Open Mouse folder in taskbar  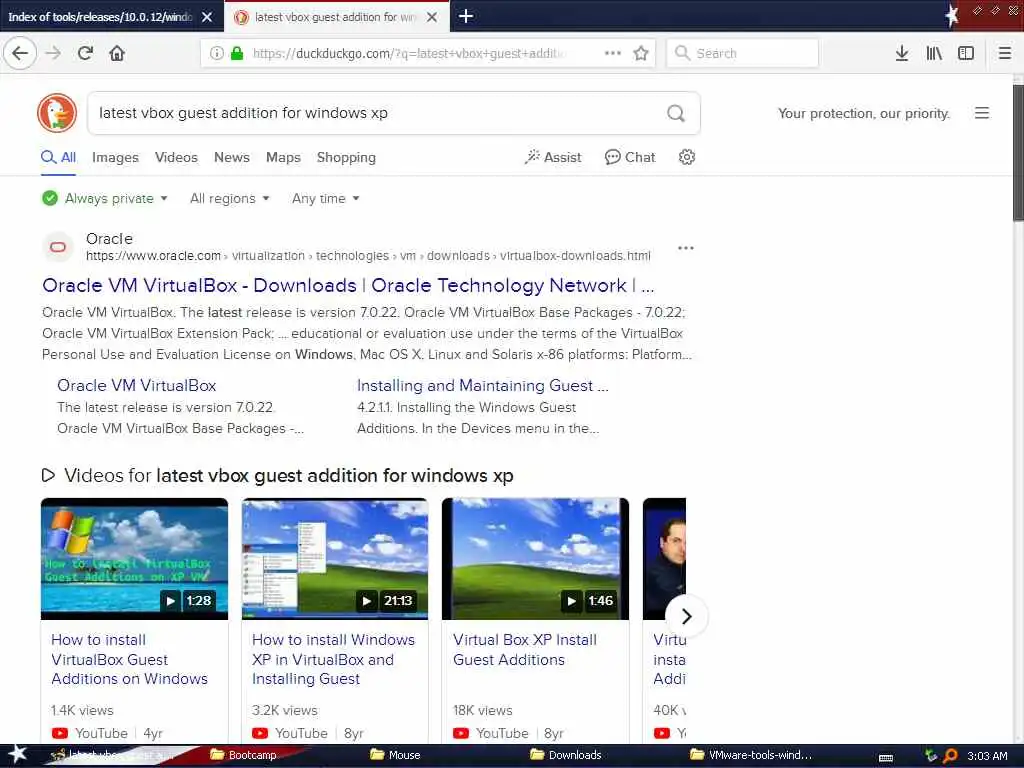[x=395, y=755]
